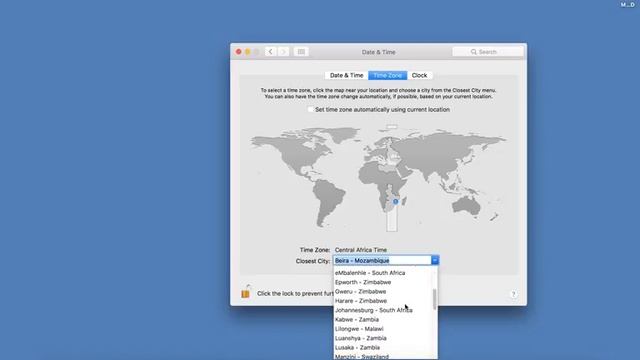The width and height of the screenshot is (640, 360).
Task: Go back with the left chevron button
Action: point(270,52)
